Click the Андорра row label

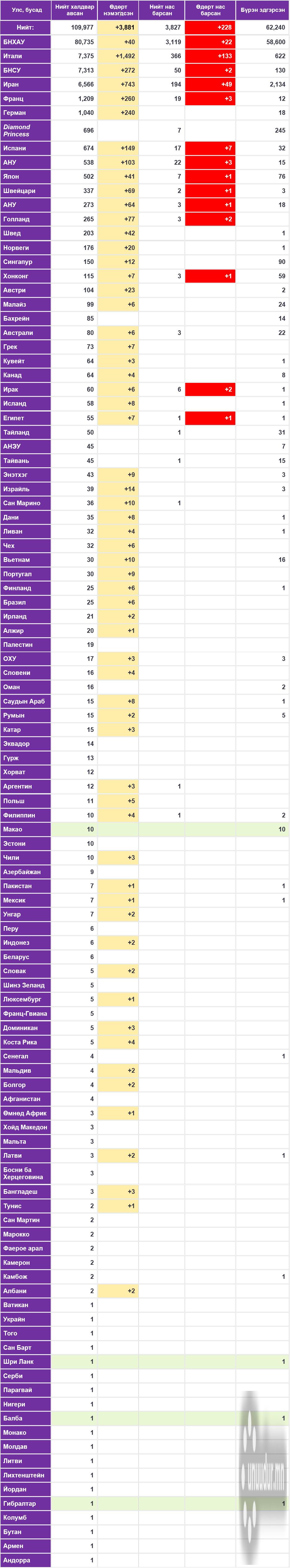coord(25,1560)
